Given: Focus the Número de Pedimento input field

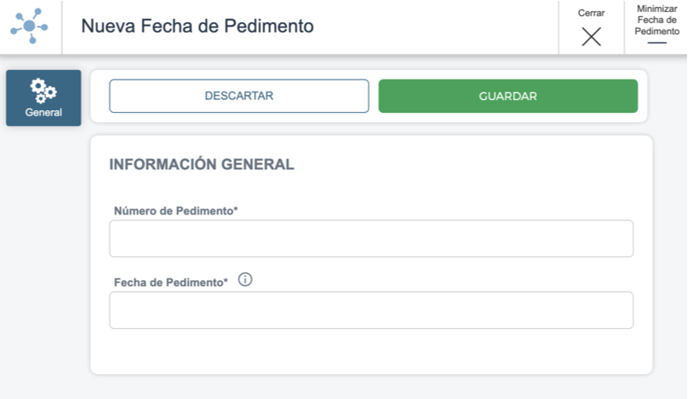Looking at the screenshot, I should click(x=371, y=238).
